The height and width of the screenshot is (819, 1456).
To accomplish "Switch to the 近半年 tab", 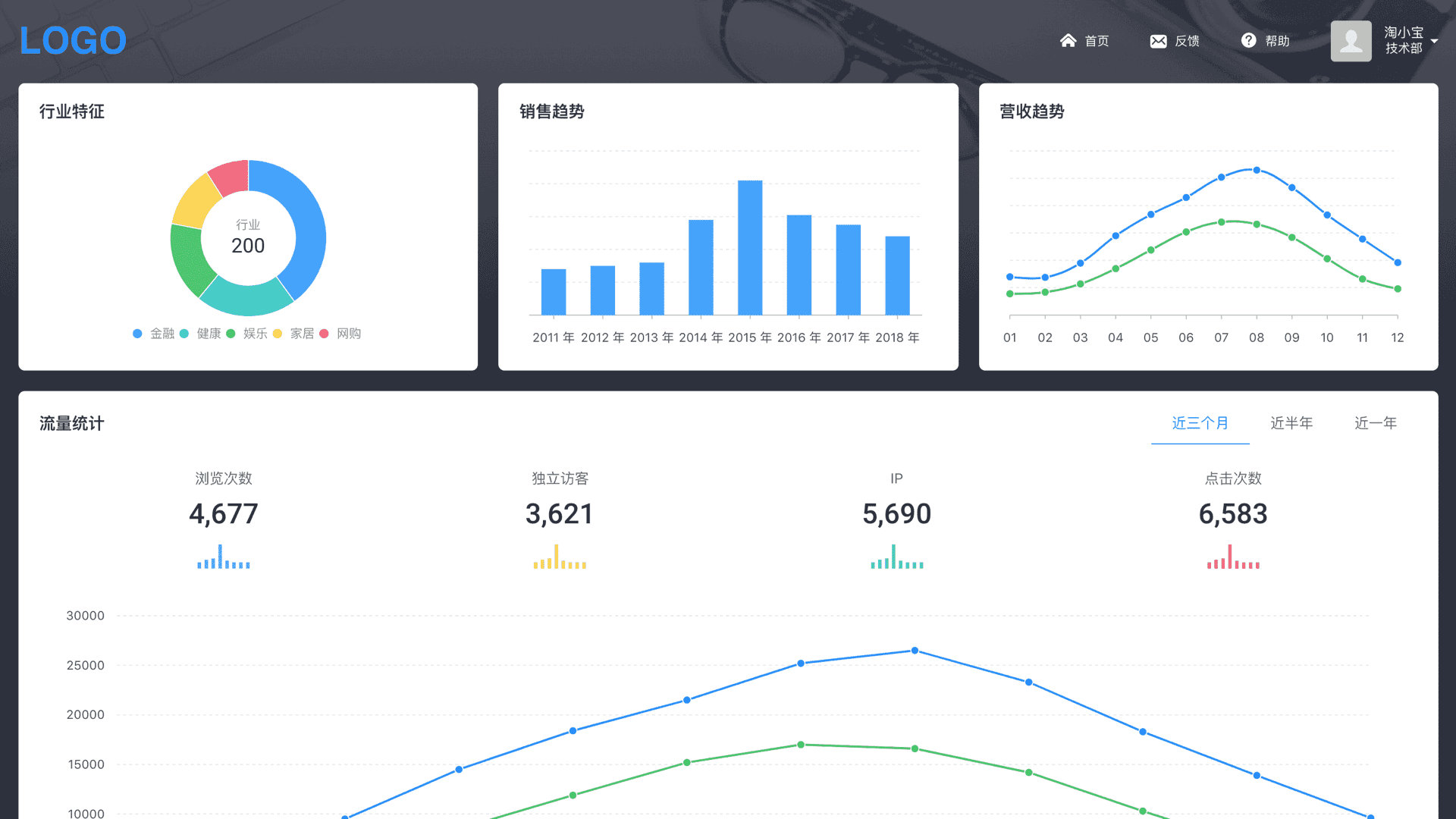I will [x=1291, y=423].
